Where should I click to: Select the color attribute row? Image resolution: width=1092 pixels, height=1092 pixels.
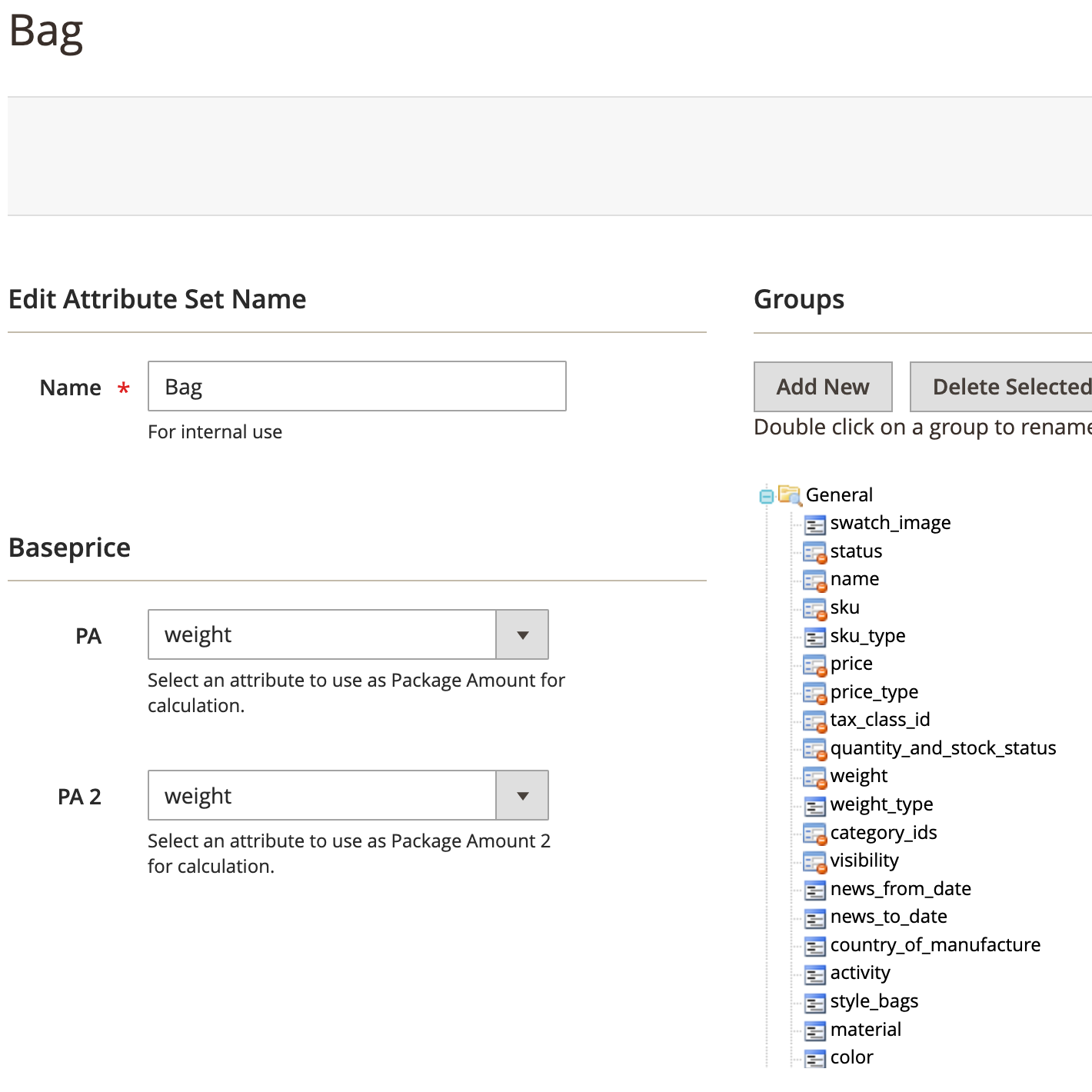852,1057
